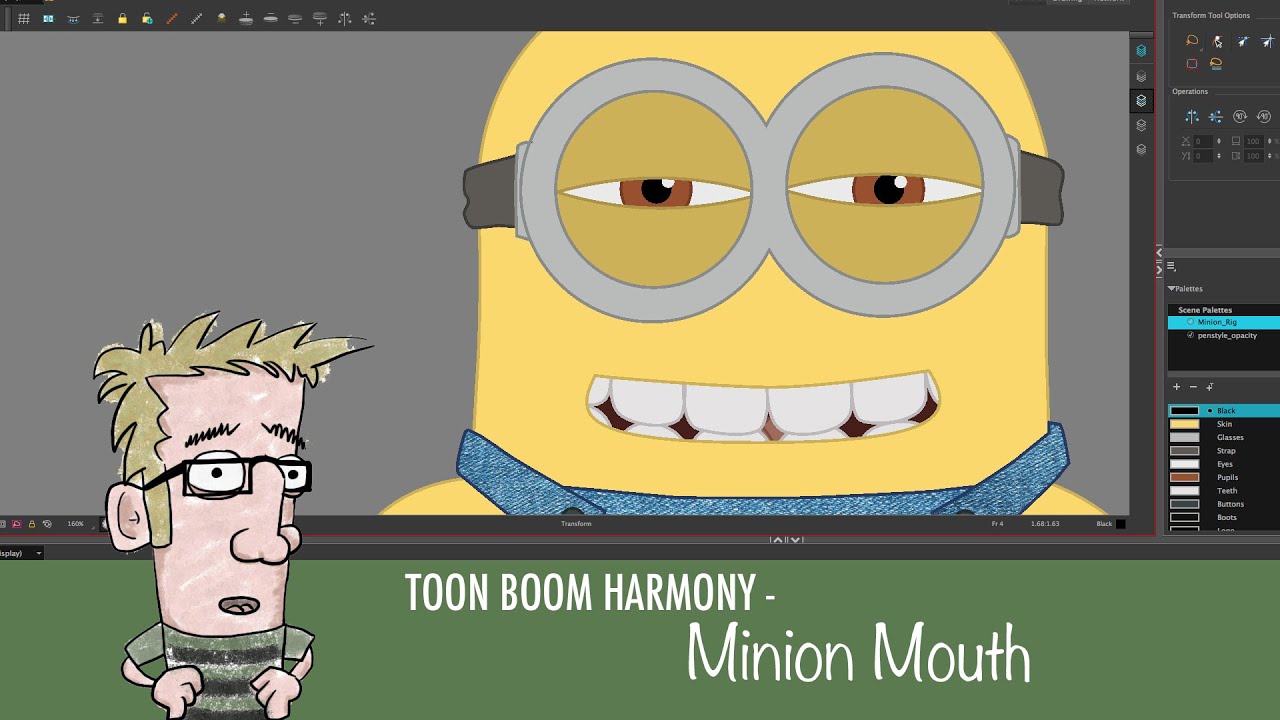Click the small lock icon in status bar

click(x=32, y=524)
